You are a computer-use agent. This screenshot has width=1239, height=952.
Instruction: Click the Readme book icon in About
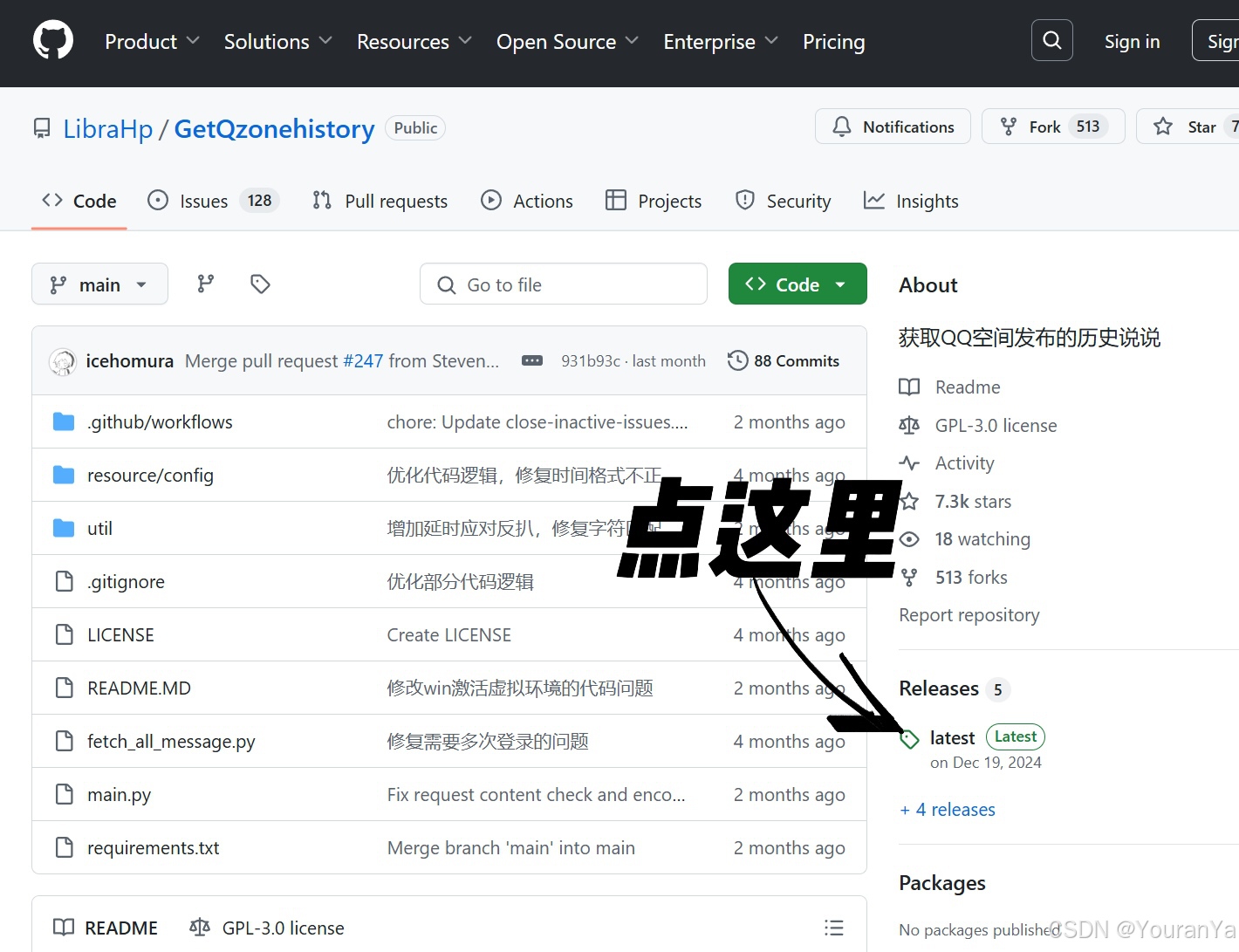coord(909,387)
